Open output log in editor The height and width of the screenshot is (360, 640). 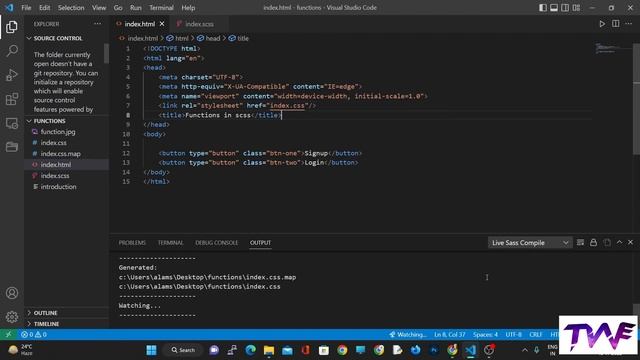[x=607, y=242]
